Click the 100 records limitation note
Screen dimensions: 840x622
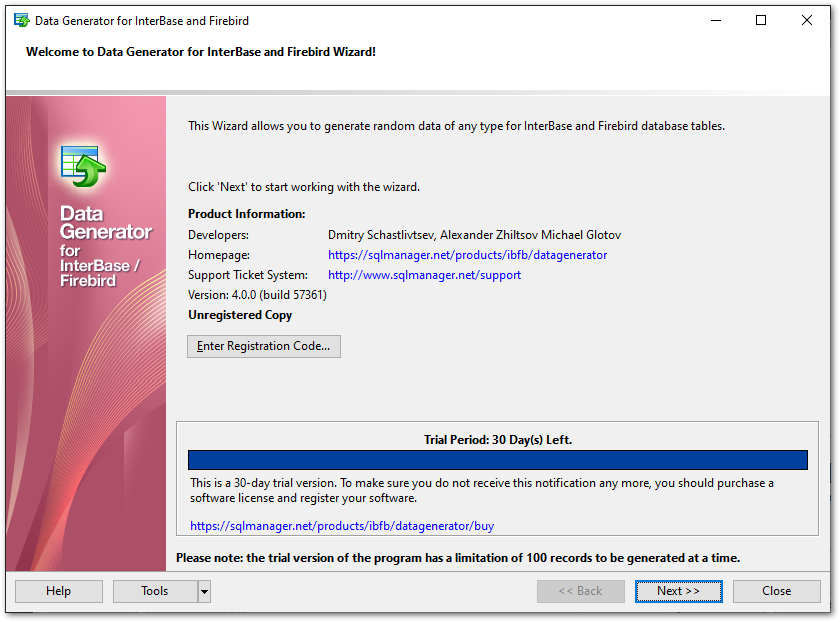458,558
